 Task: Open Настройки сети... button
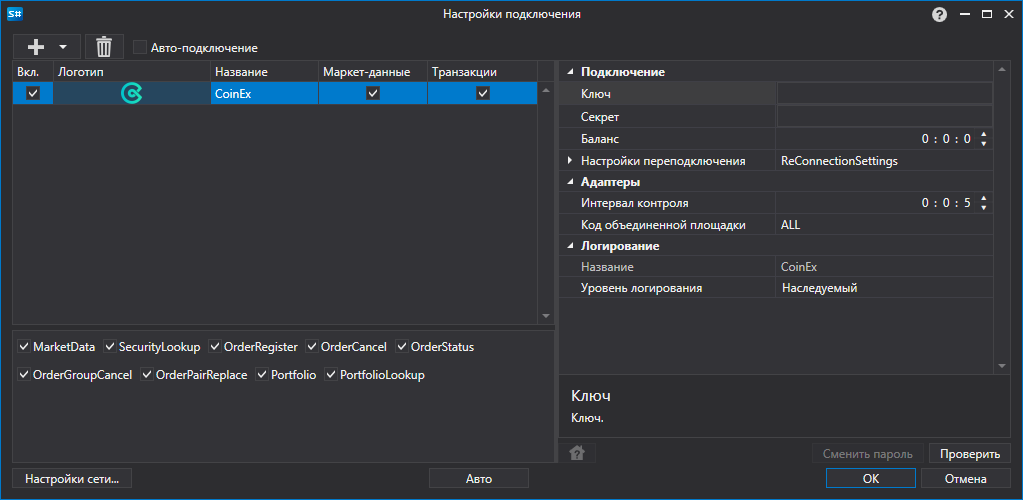coord(72,478)
